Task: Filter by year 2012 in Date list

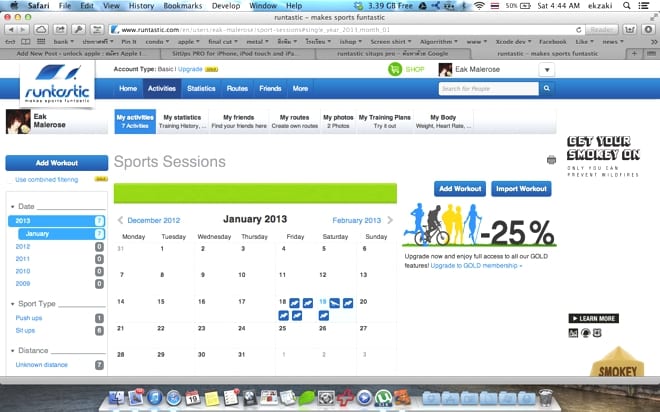Action: [x=23, y=246]
